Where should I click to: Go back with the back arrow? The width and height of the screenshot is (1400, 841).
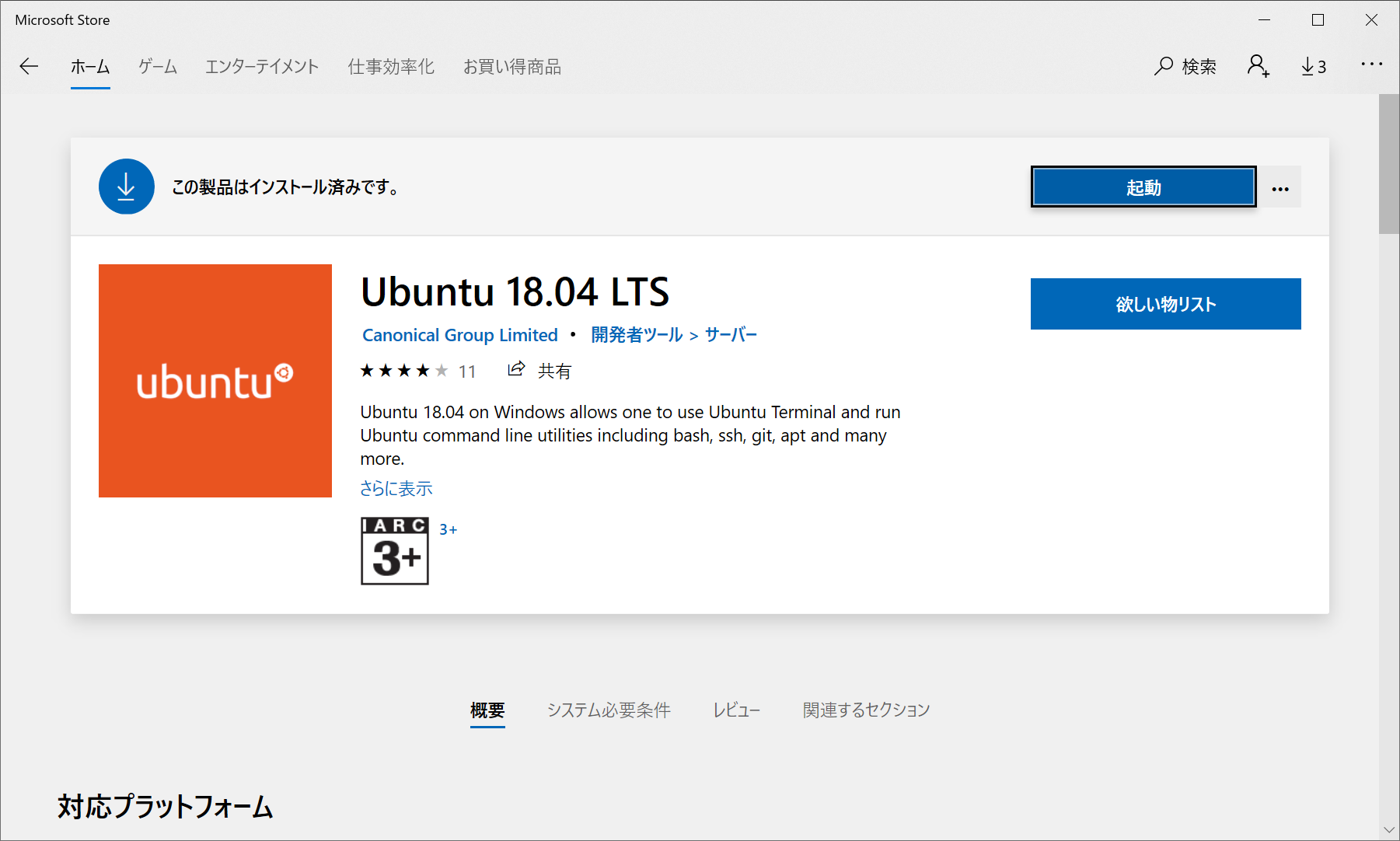click(29, 67)
